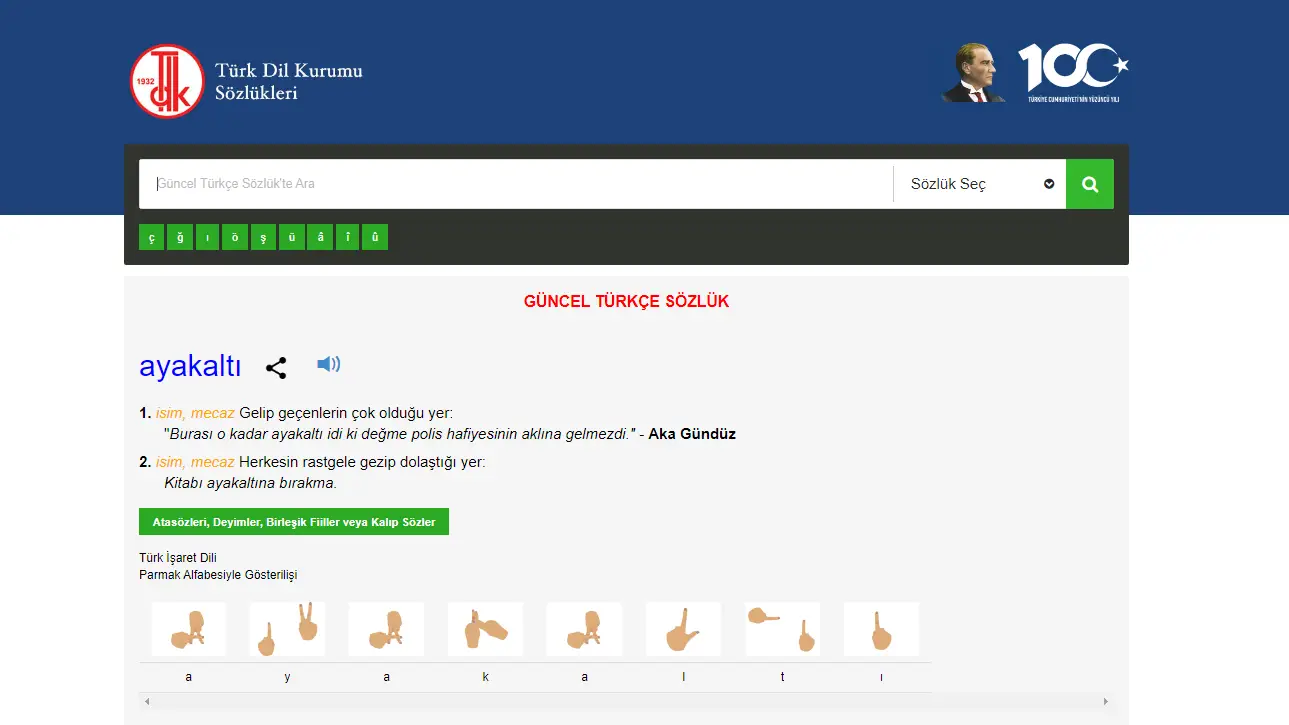
Task: Click the 100th anniversary emblem
Action: point(1074,72)
